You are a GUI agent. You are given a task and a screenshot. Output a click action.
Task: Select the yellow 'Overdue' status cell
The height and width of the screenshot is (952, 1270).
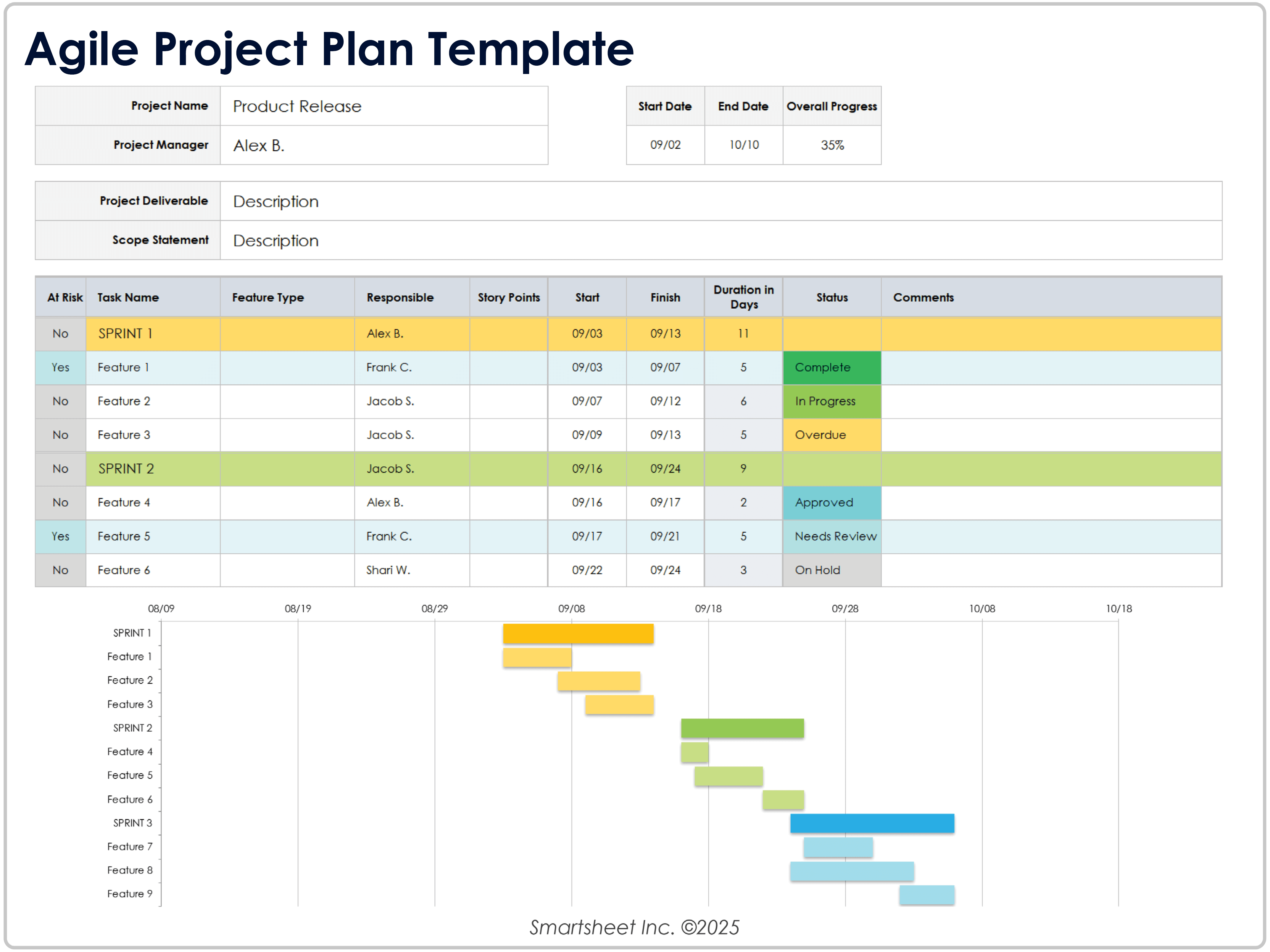point(831,435)
